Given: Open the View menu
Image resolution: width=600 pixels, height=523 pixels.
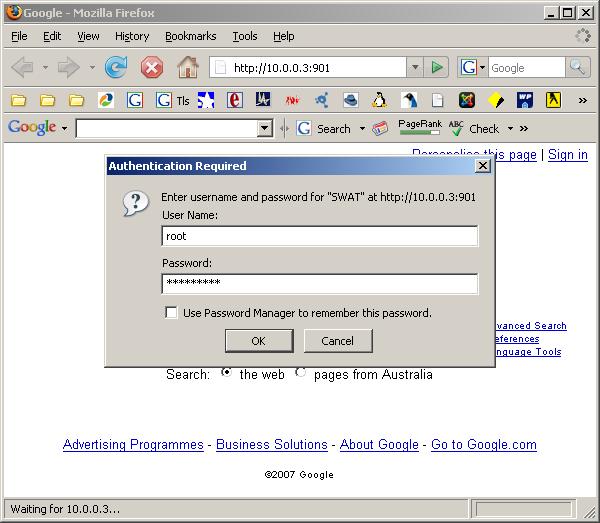Looking at the screenshot, I should 88,36.
